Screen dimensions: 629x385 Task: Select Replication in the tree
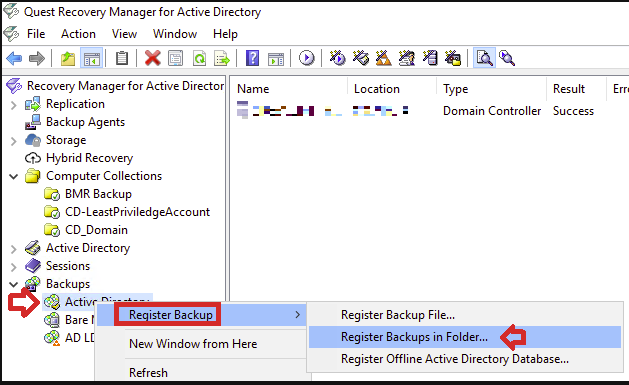coord(75,104)
